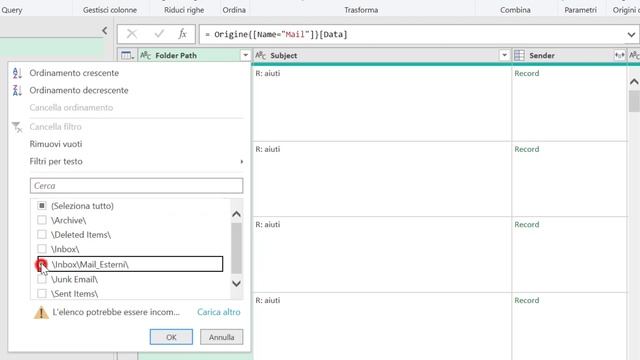640x360 pixels.
Task: Click inside the formula bar text
Action: pyautogui.click(x=276, y=34)
